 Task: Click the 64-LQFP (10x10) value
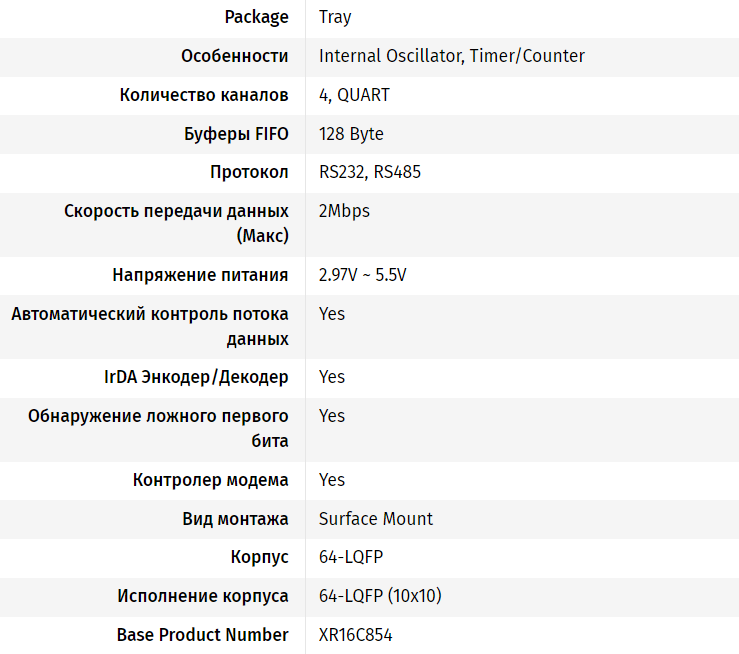pyautogui.click(x=380, y=596)
